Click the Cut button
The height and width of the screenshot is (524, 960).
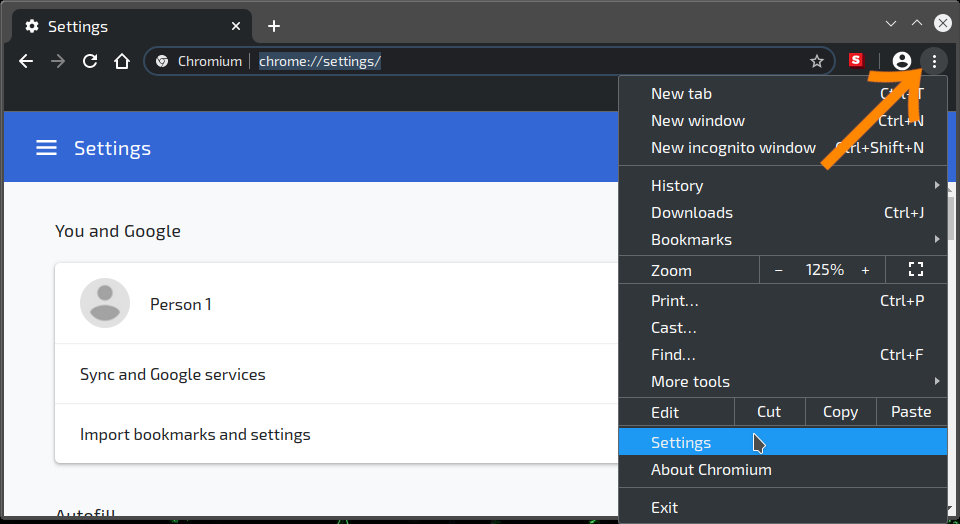pyautogui.click(x=769, y=411)
